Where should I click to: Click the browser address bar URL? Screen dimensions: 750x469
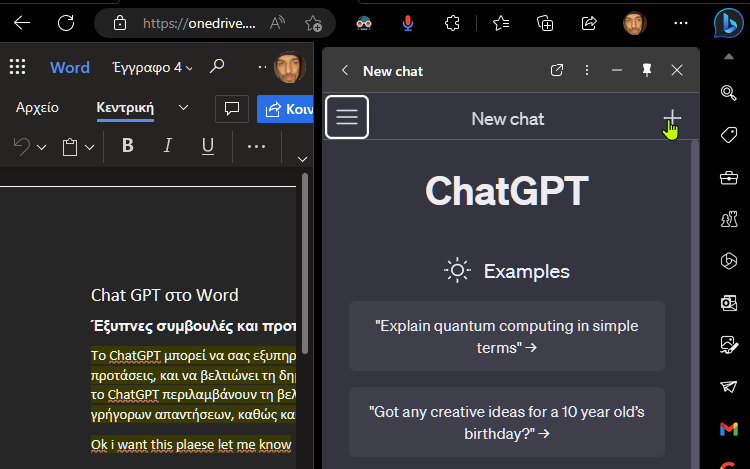point(199,23)
